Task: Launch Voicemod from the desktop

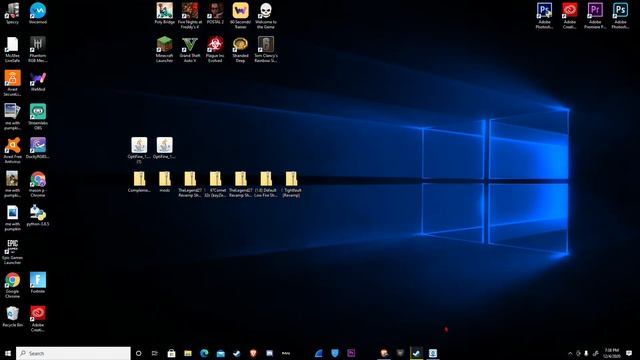Action: 38,13
